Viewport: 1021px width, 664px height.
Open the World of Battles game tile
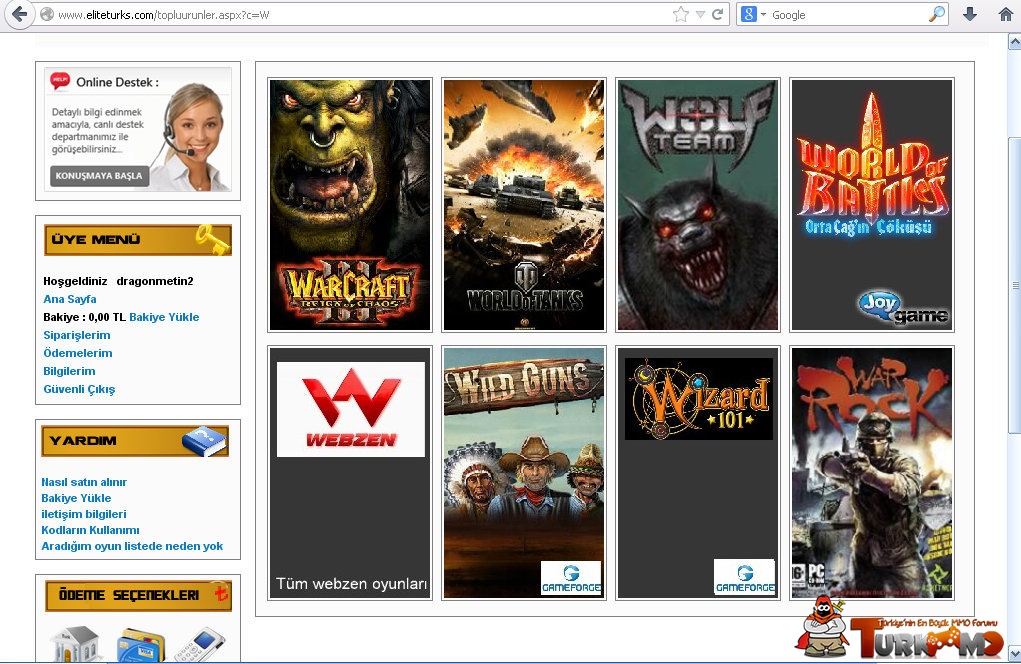[871, 205]
